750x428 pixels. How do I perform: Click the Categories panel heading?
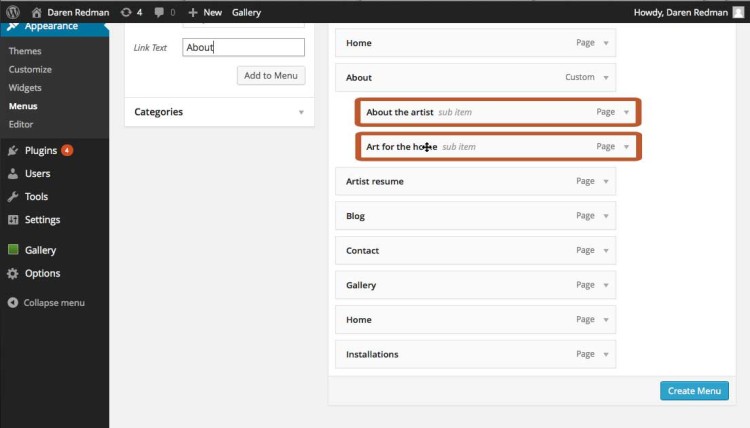pyautogui.click(x=158, y=112)
